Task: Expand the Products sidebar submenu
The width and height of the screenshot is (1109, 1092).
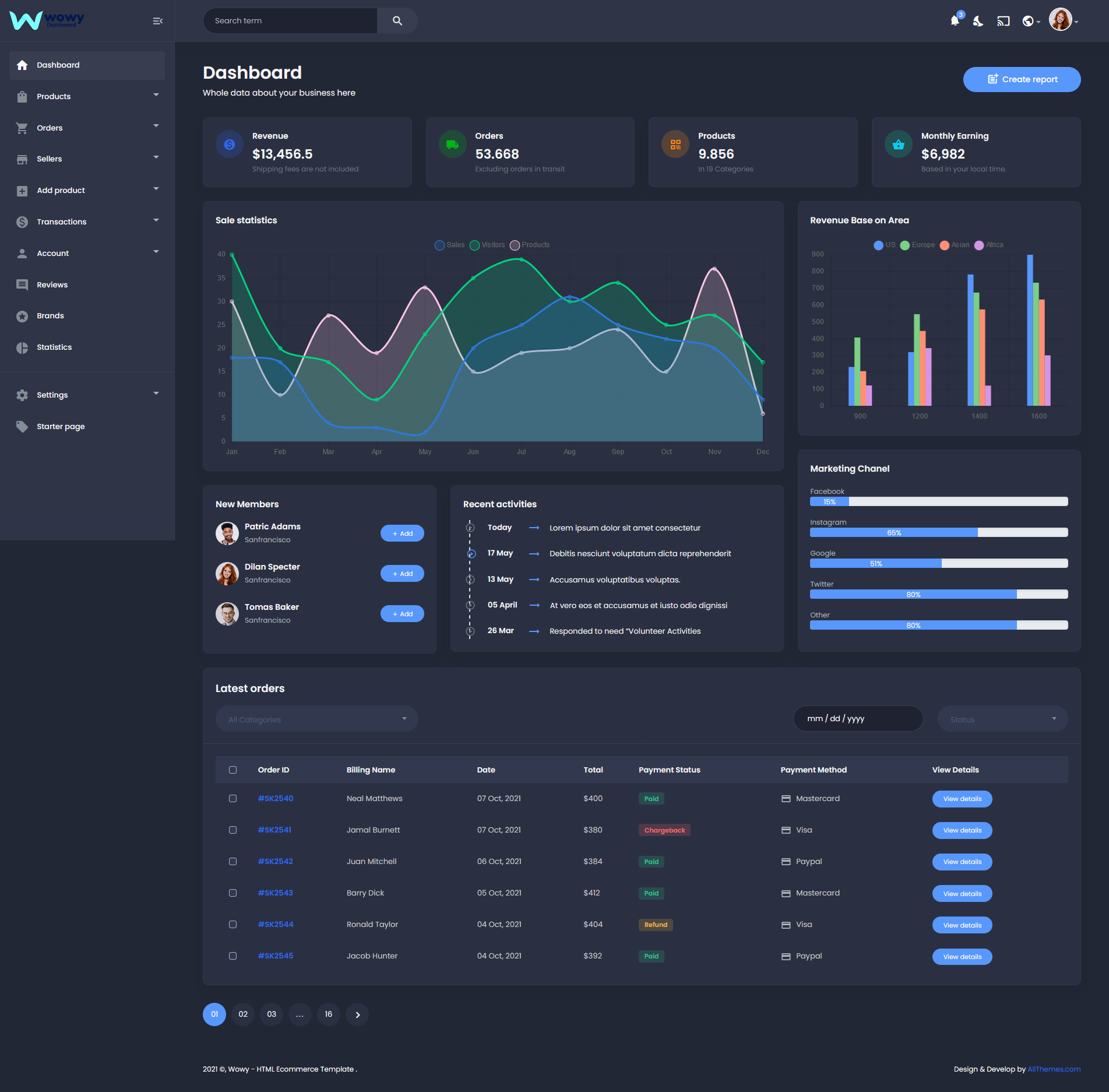Action: 87,96
